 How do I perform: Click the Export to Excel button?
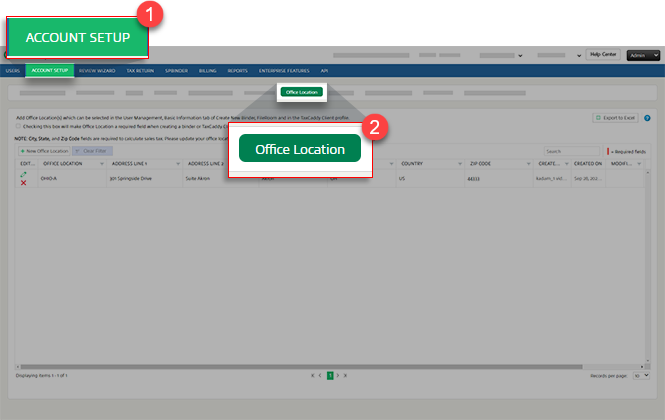coord(615,118)
